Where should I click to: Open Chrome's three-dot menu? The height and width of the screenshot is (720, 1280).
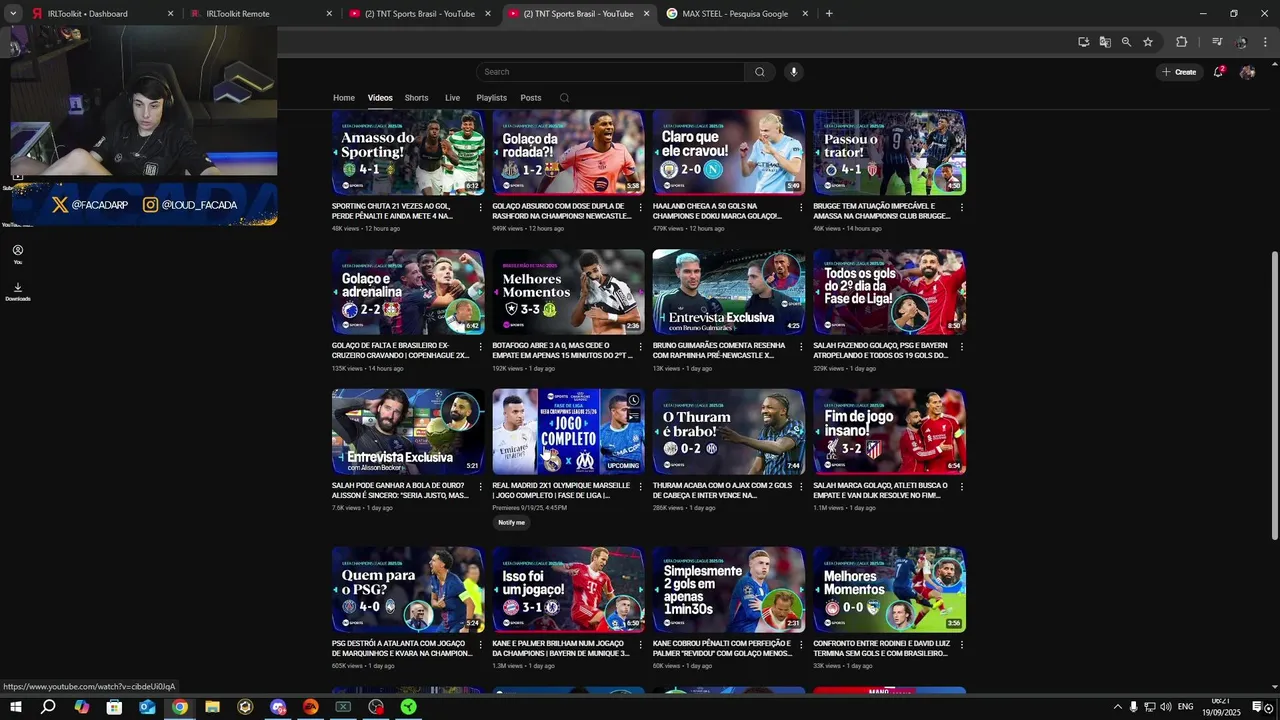tap(1265, 42)
